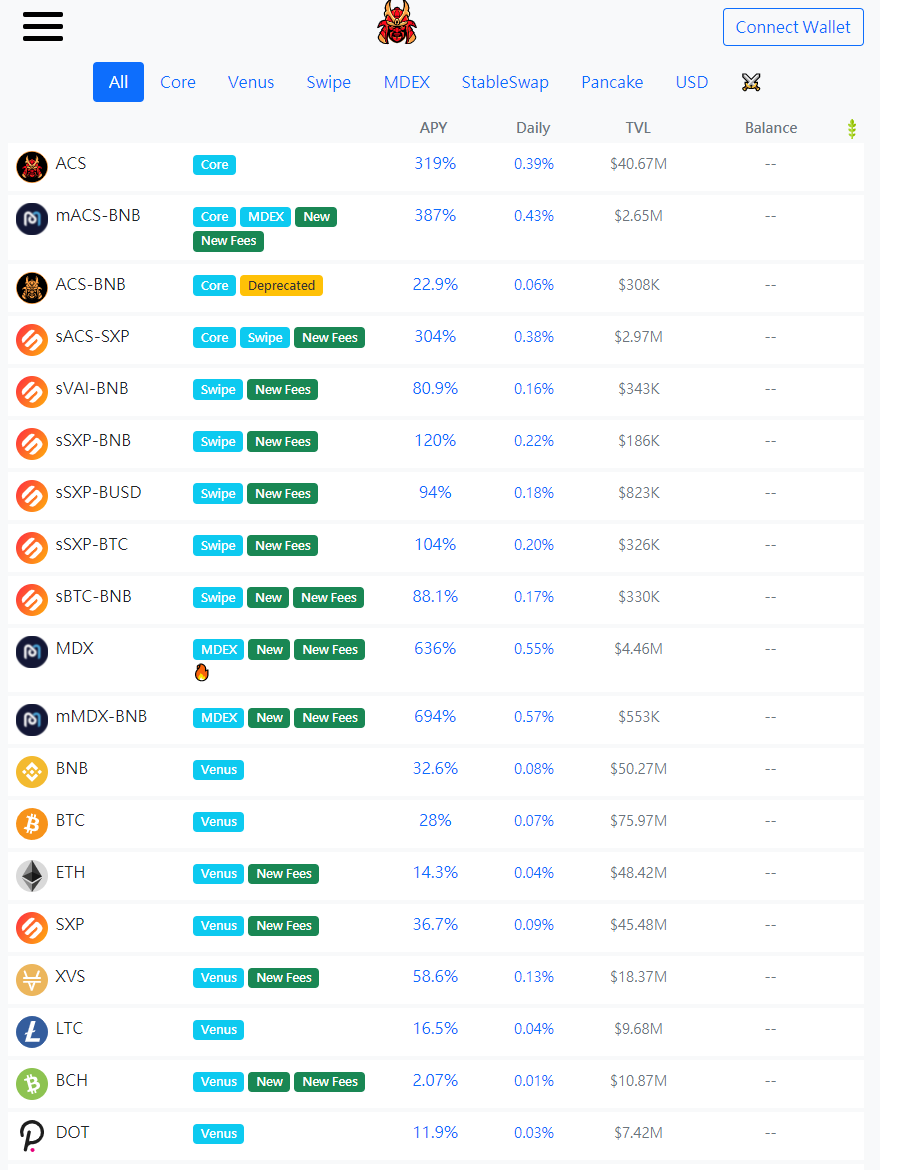Click the samurai helmet logo
Image resolution: width=898 pixels, height=1170 pixels.
point(396,22)
